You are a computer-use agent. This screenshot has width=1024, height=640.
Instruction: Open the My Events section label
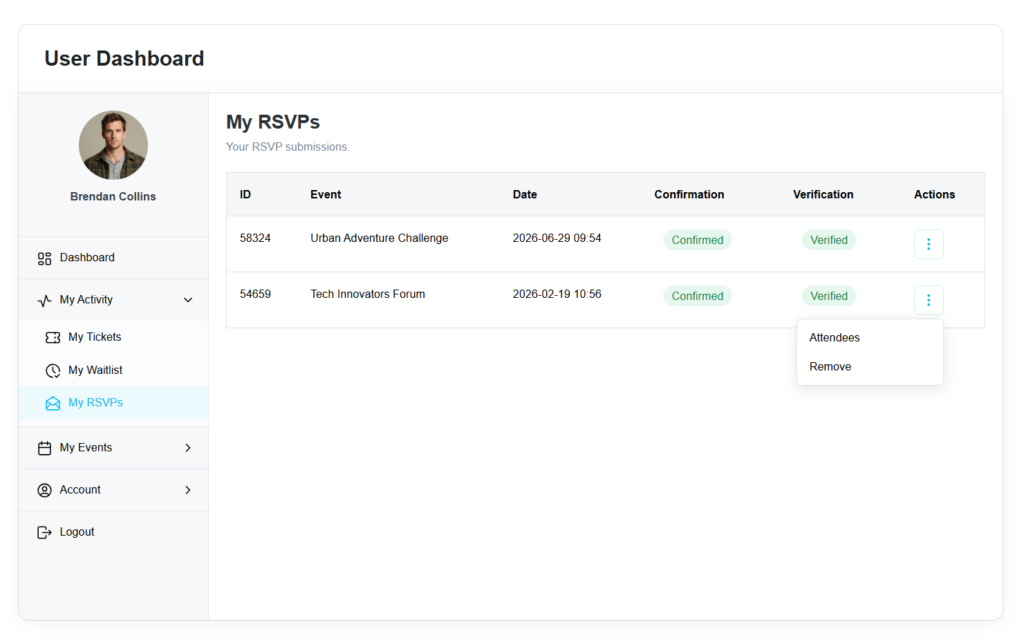(x=86, y=447)
